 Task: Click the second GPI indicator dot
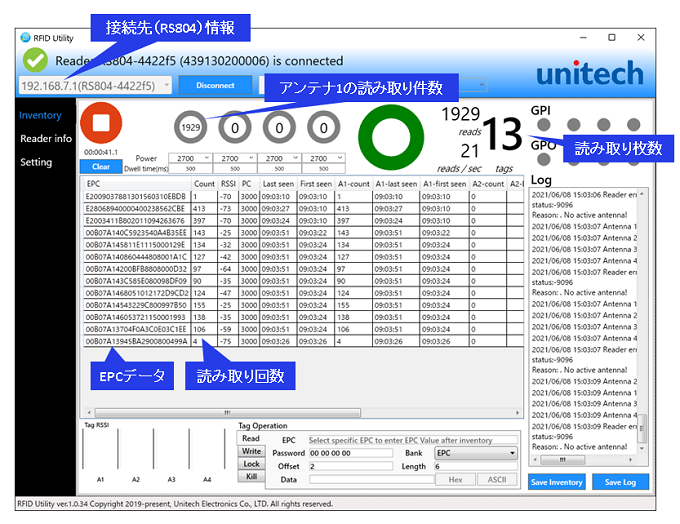[573, 125]
